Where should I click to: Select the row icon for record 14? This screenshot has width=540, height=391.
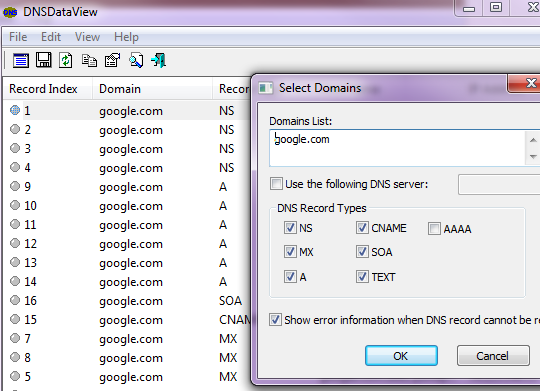15,281
